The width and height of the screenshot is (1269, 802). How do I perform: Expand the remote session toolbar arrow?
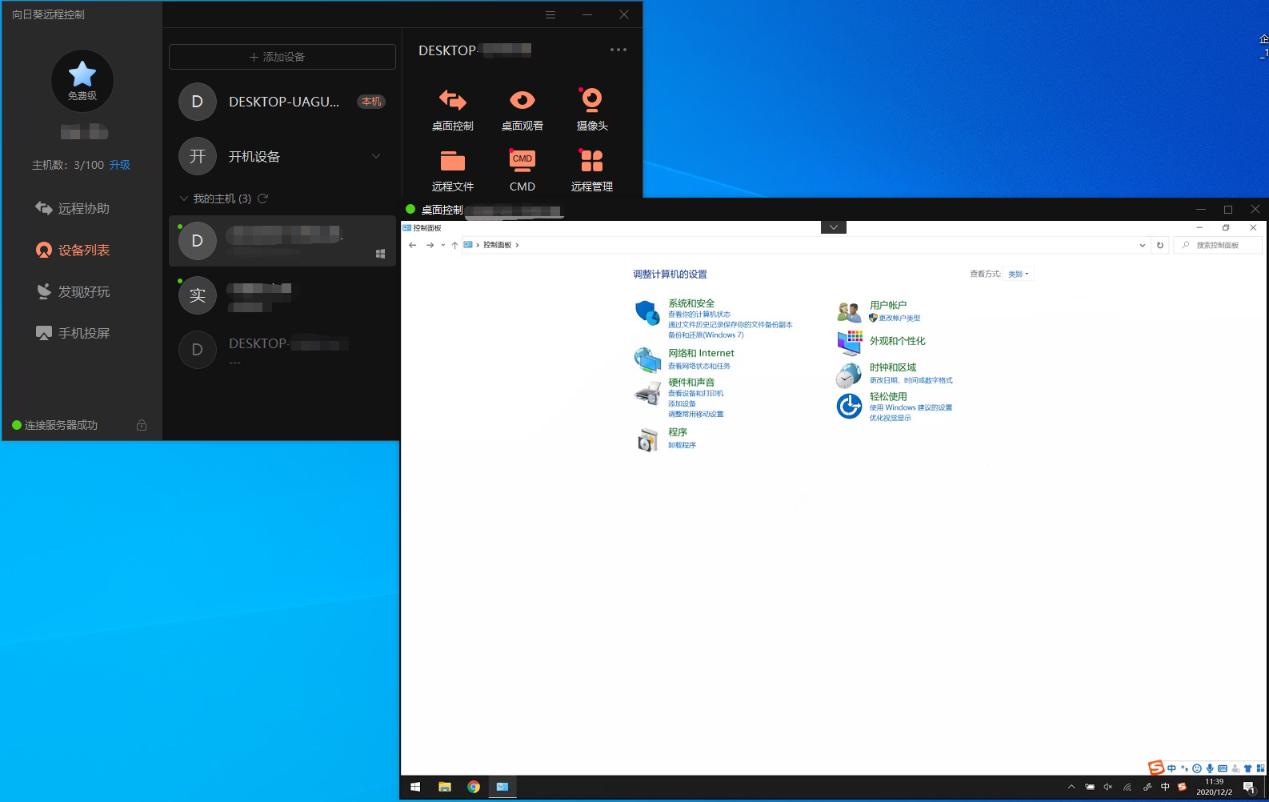tap(833, 227)
